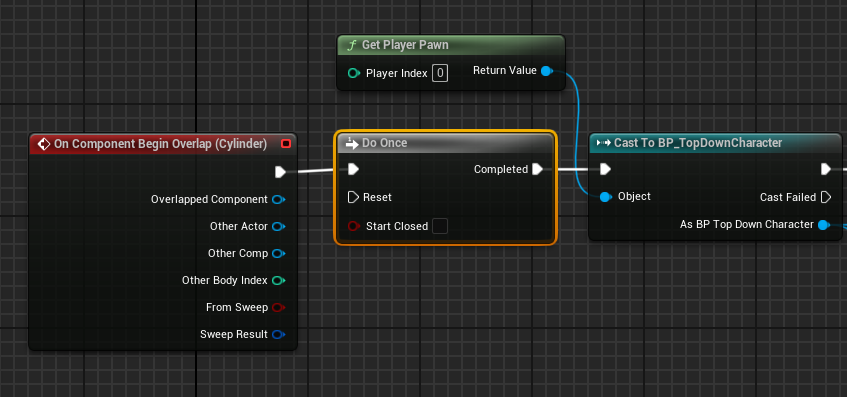
Task: Click the From Sweep label
Action: point(237,307)
